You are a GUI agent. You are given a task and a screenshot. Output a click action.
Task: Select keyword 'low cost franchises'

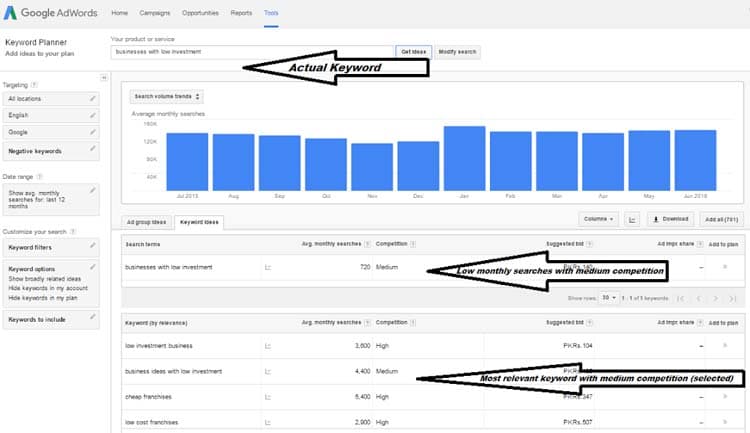[152, 422]
